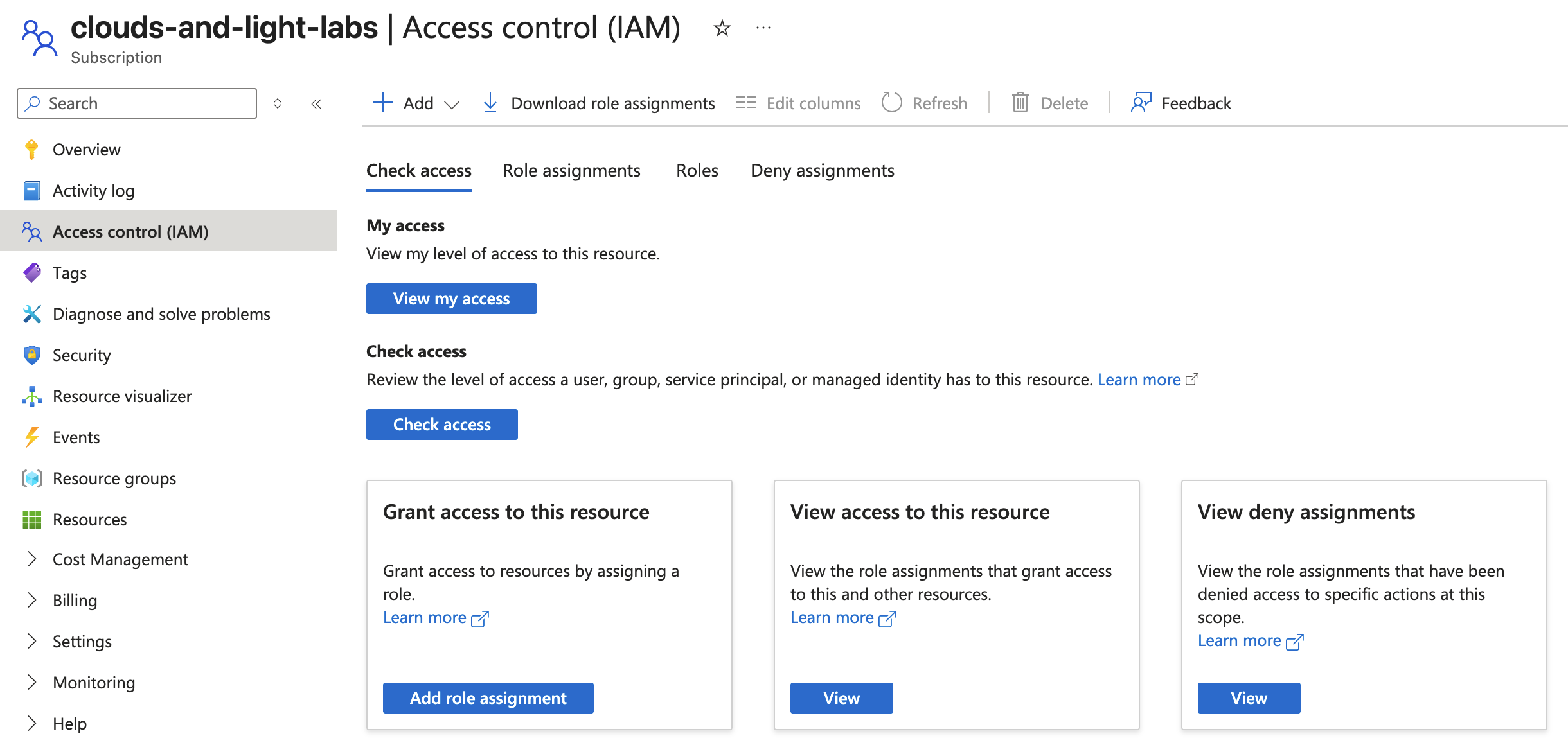
Task: Click the Resource visualizer icon
Action: click(x=31, y=396)
